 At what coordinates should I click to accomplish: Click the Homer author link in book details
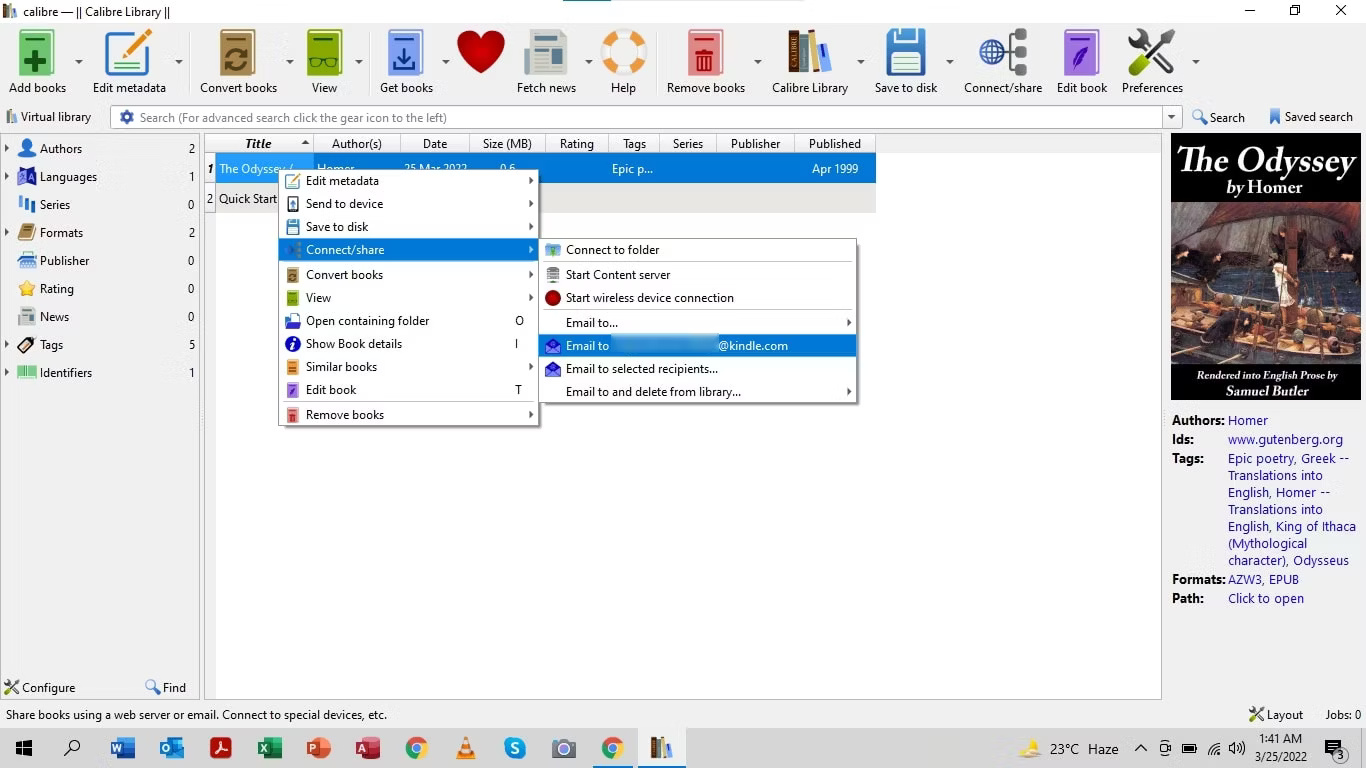1247,420
